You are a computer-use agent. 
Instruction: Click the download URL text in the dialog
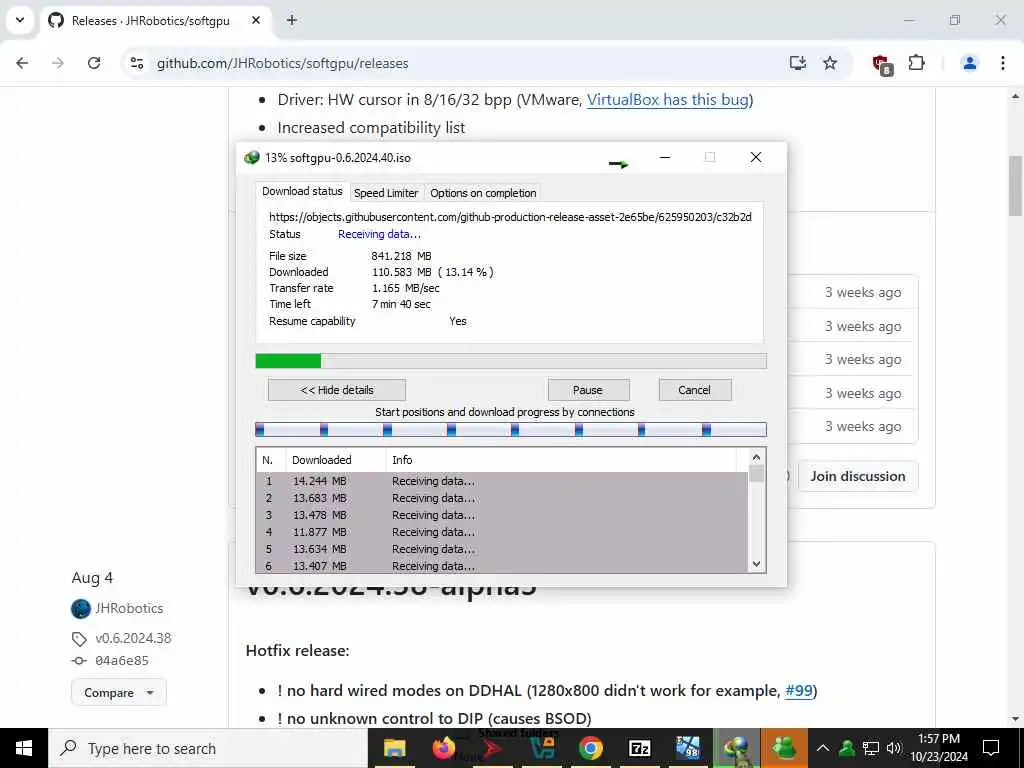[510, 217]
